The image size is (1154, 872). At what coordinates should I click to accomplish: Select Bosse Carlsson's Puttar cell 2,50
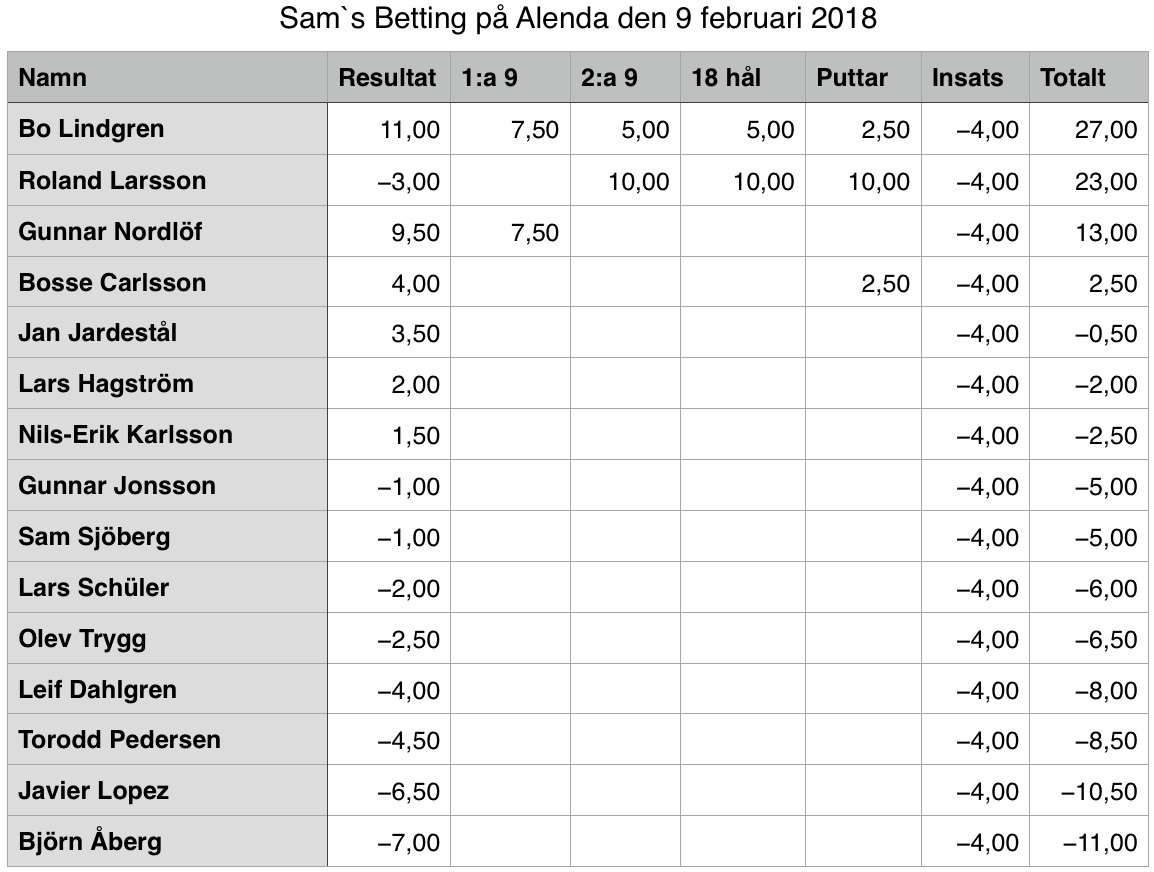pyautogui.click(x=863, y=283)
